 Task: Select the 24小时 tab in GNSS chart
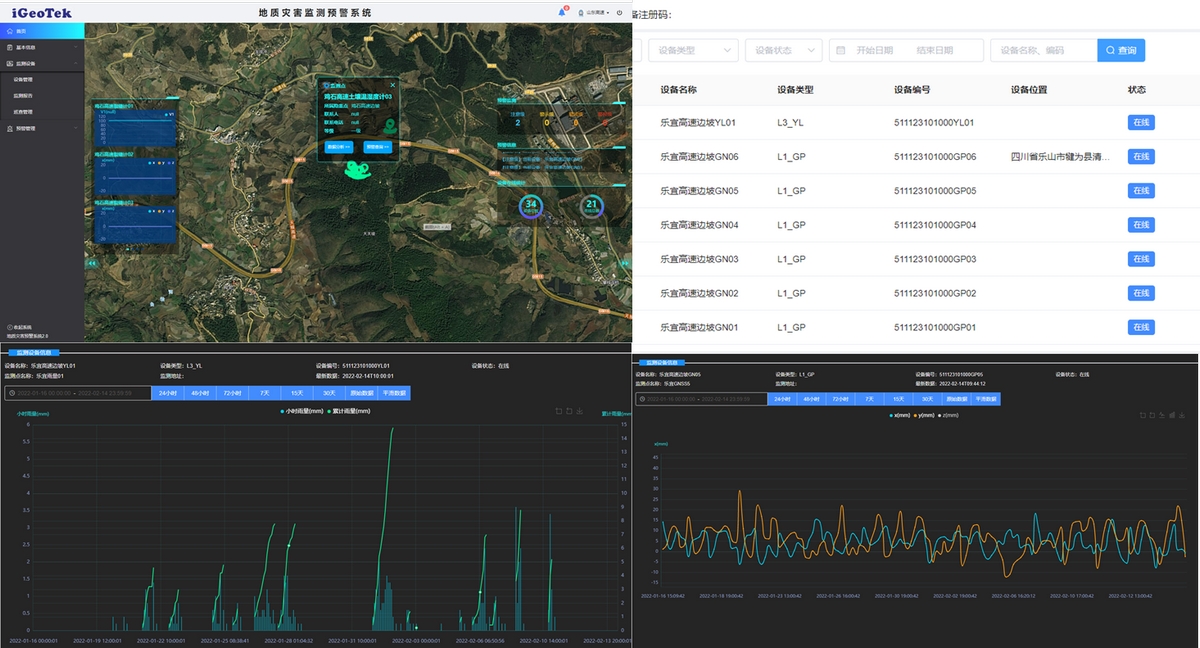pyautogui.click(x=782, y=399)
